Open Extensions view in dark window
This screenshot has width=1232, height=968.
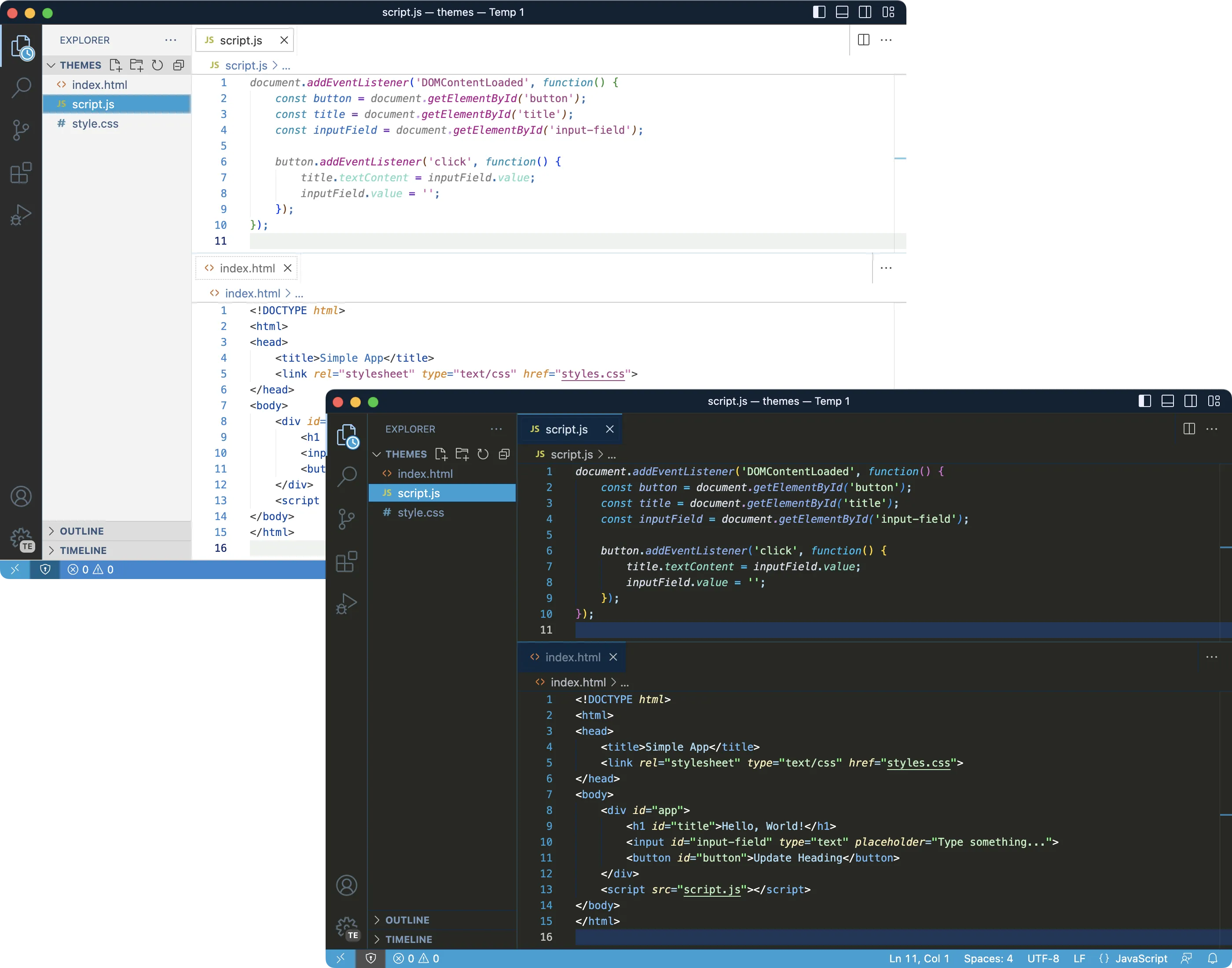347,561
